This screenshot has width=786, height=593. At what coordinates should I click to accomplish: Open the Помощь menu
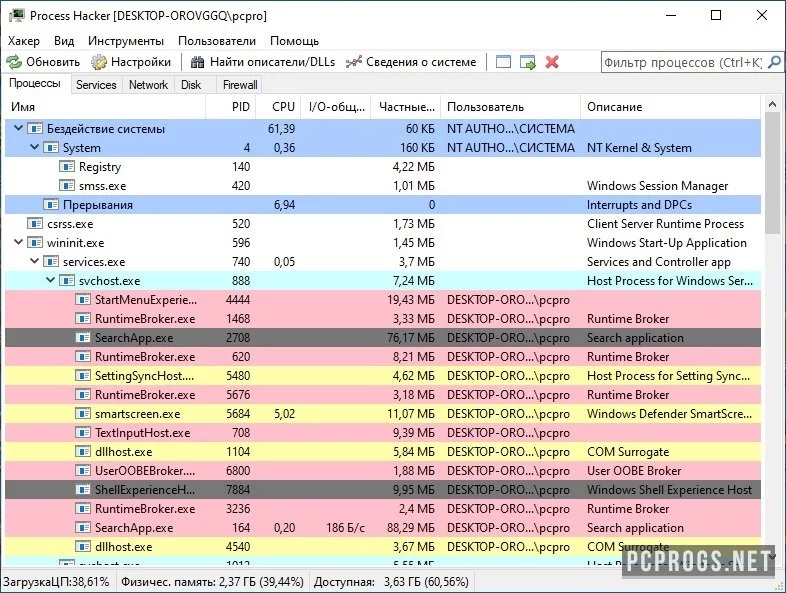[x=294, y=41]
